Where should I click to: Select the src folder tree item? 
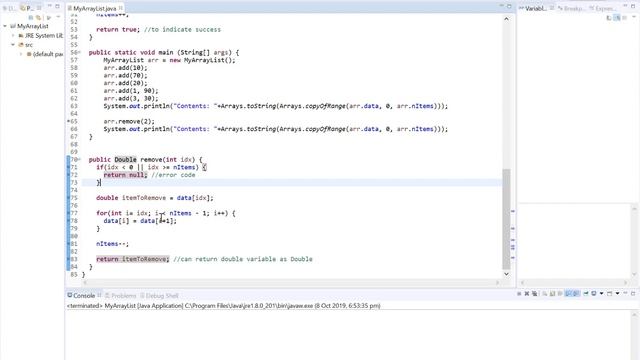(x=25, y=45)
